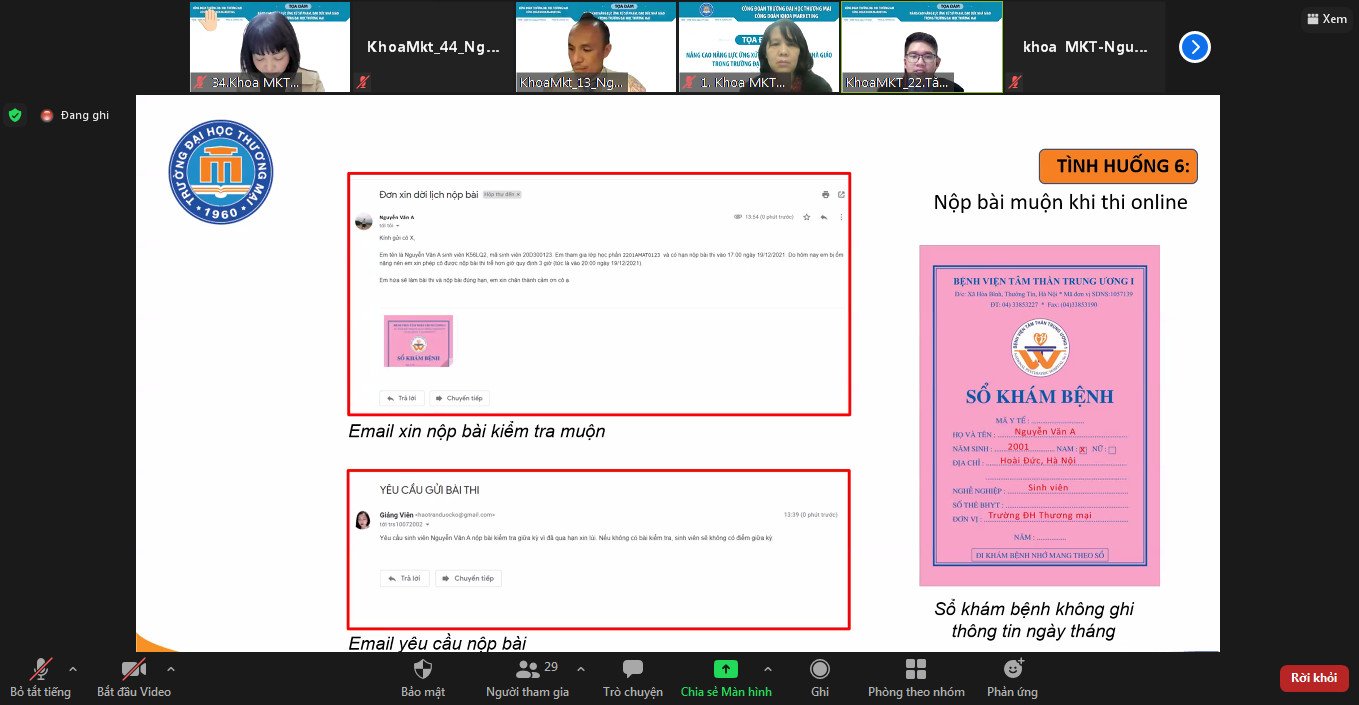Click the Record (Ghi) icon

pos(820,670)
